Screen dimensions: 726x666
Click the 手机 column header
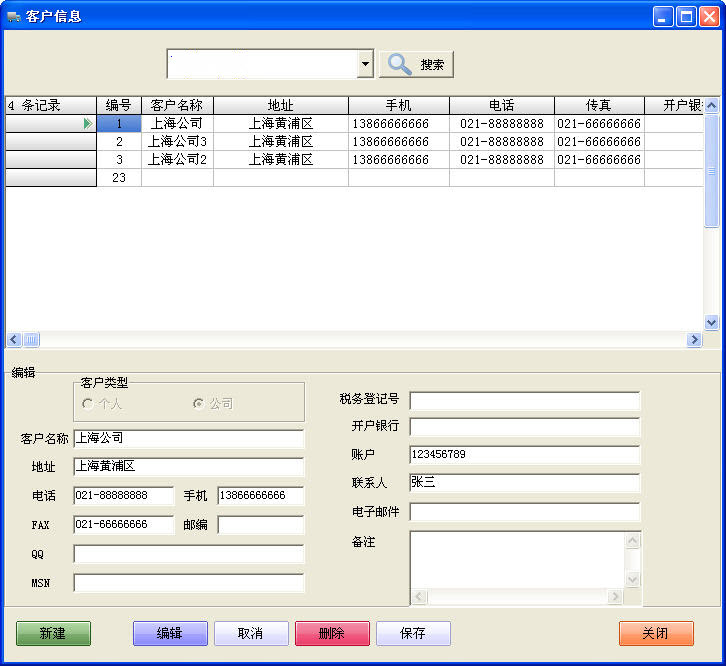[399, 105]
